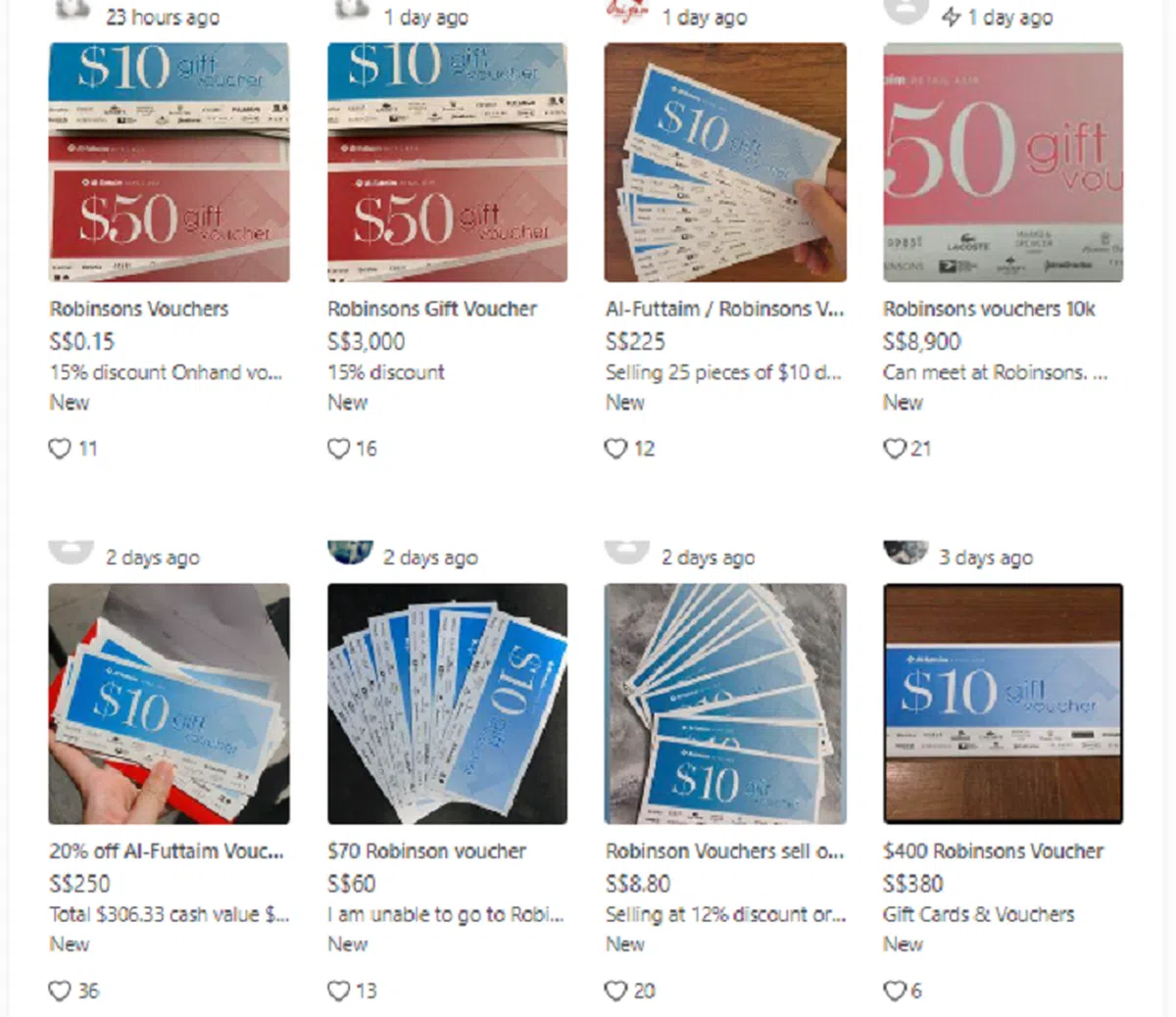1176x1017 pixels.
Task: Open seller avatar on $70 Robinson voucher listing
Action: click(350, 553)
